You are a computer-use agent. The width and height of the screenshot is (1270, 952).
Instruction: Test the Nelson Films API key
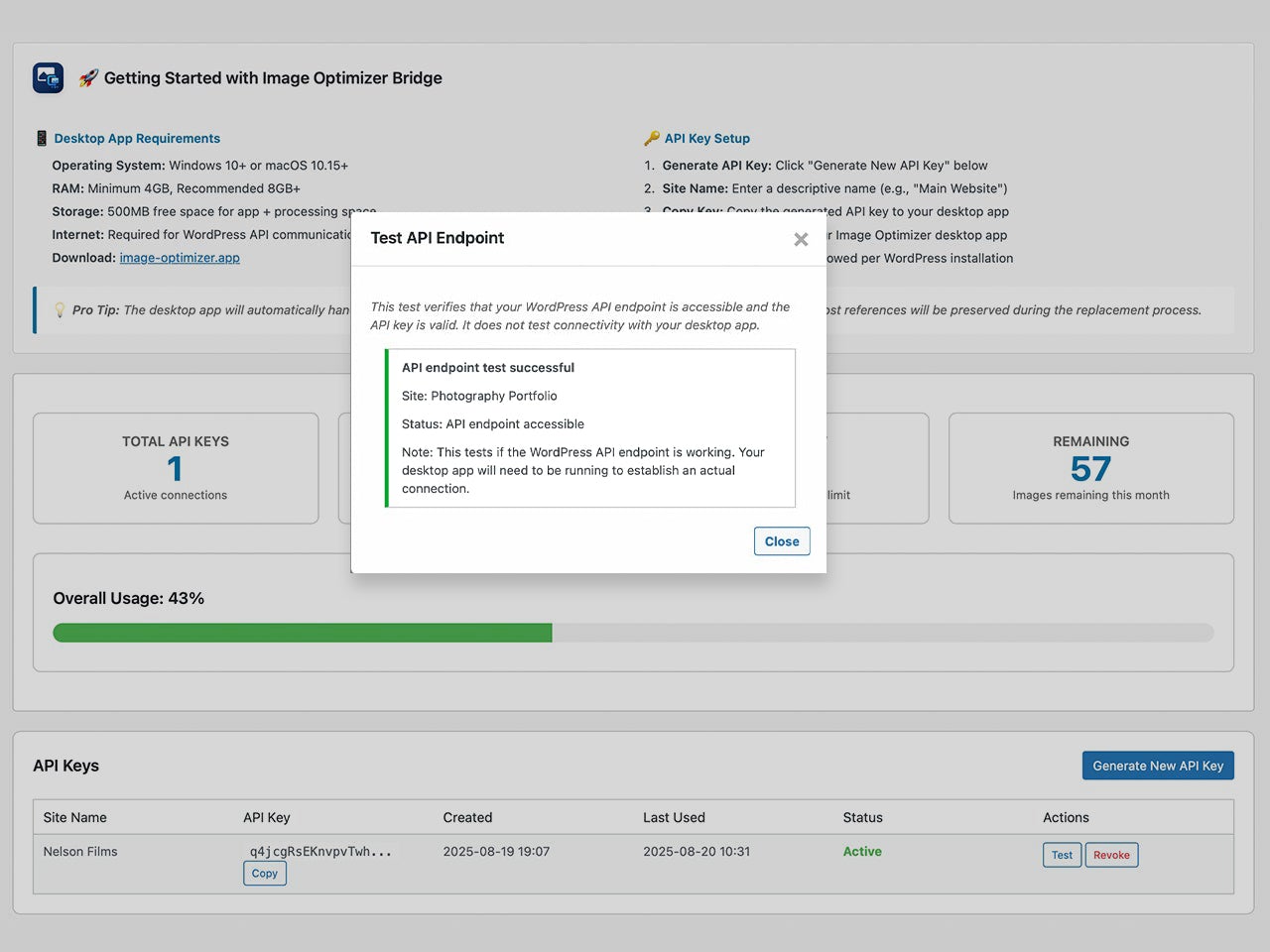(x=1062, y=855)
